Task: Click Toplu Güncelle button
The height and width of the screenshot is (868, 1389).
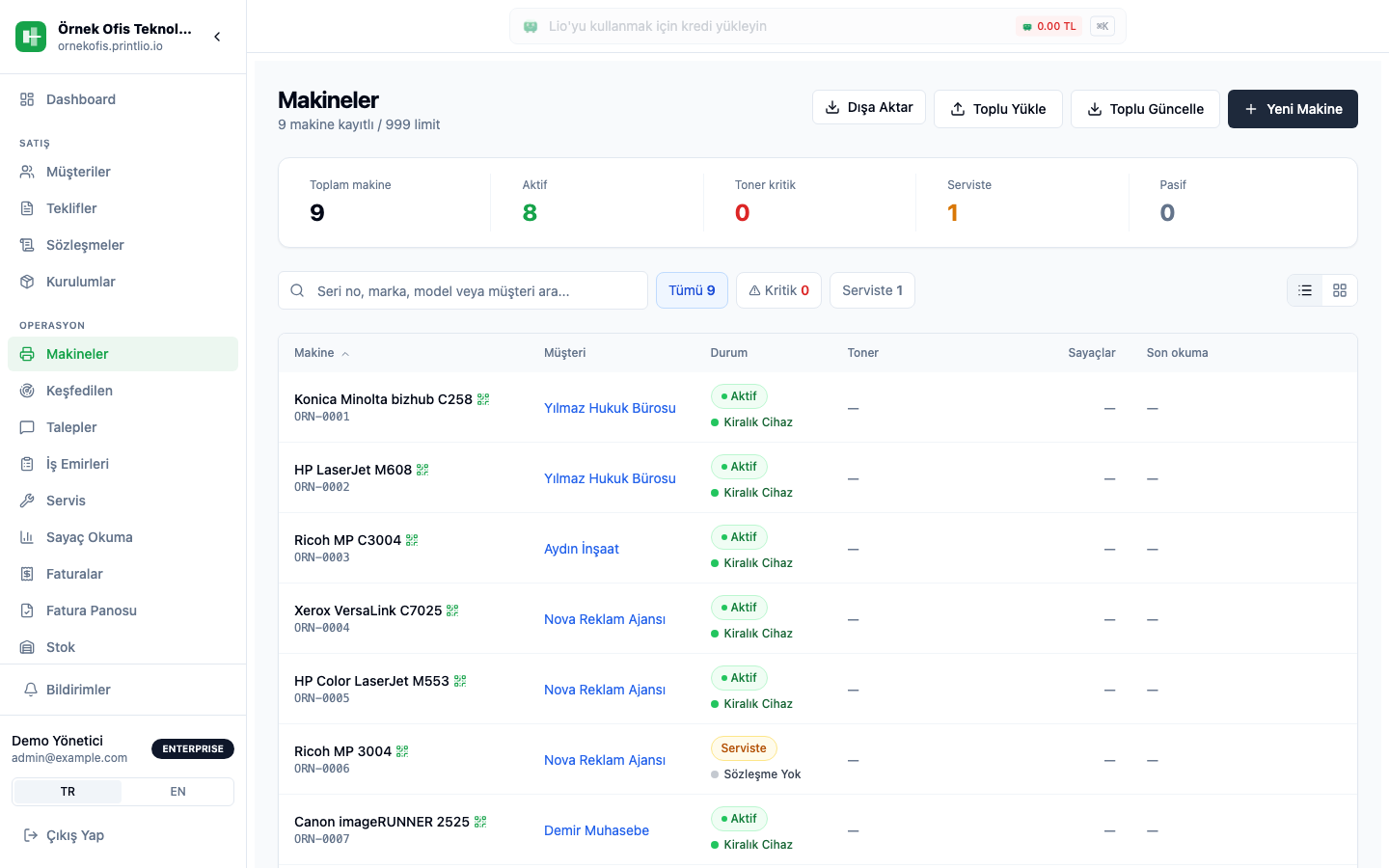Action: coord(1145,109)
